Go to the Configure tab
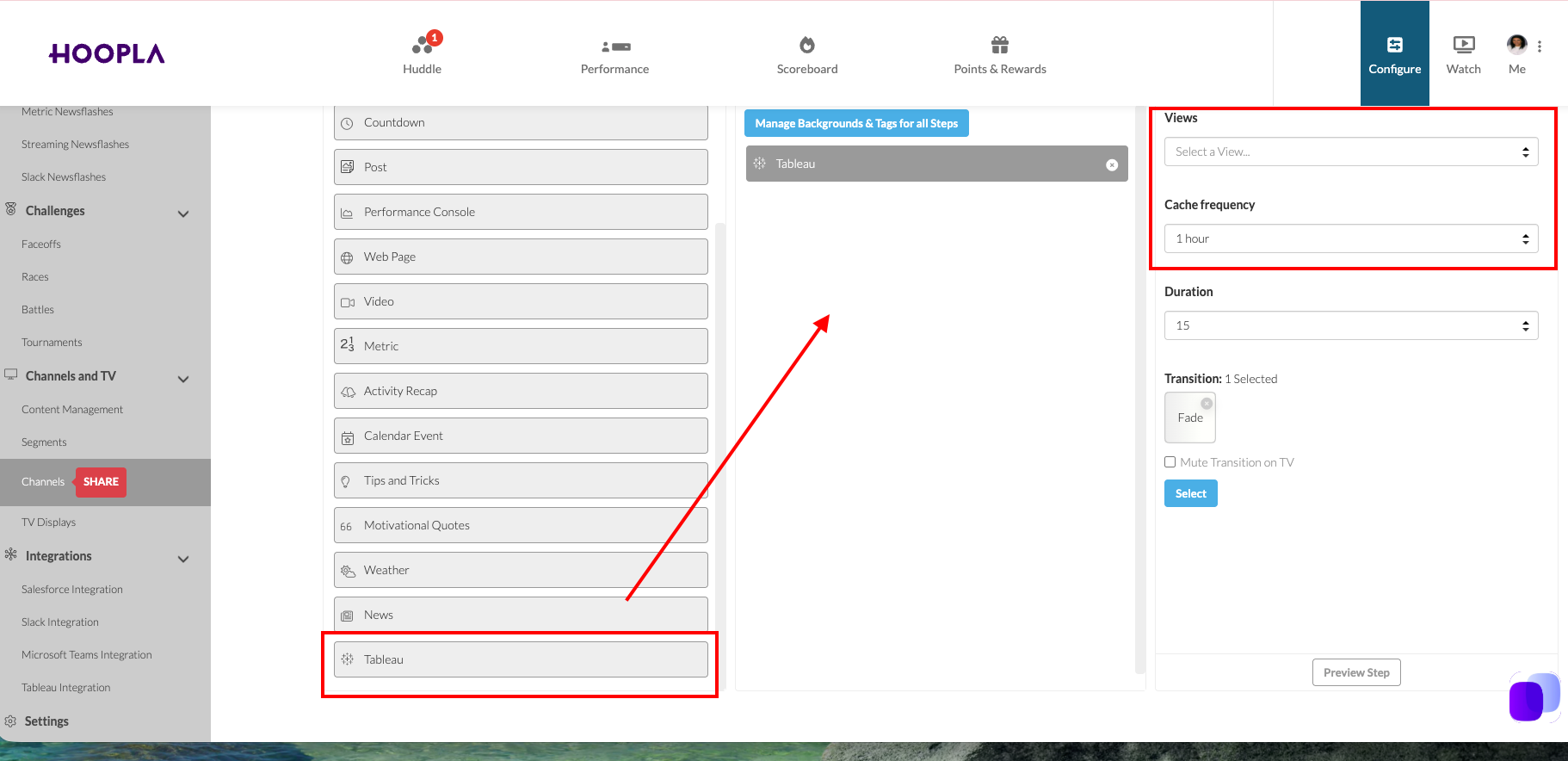The width and height of the screenshot is (1568, 761). point(1395,53)
